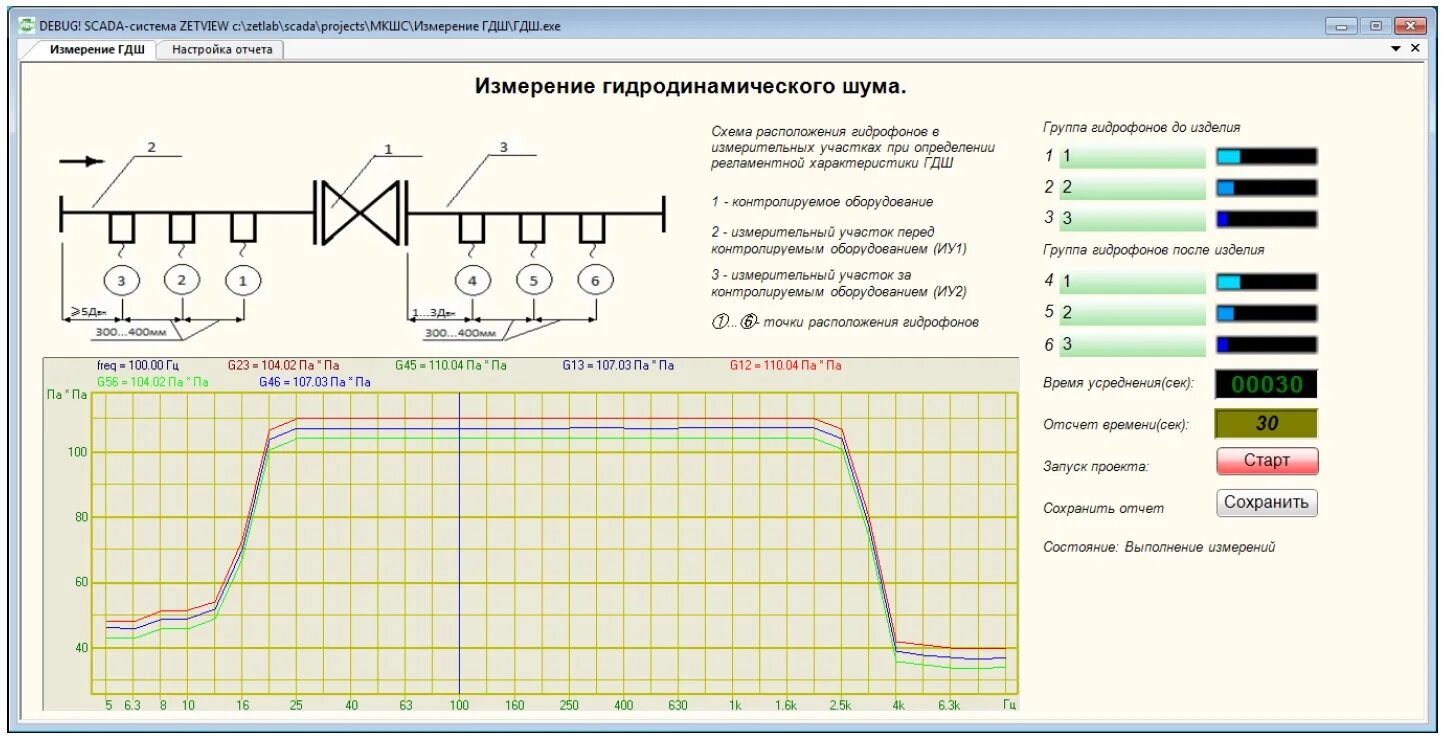
Task: Click the Сохранить button
Action: tap(1267, 503)
